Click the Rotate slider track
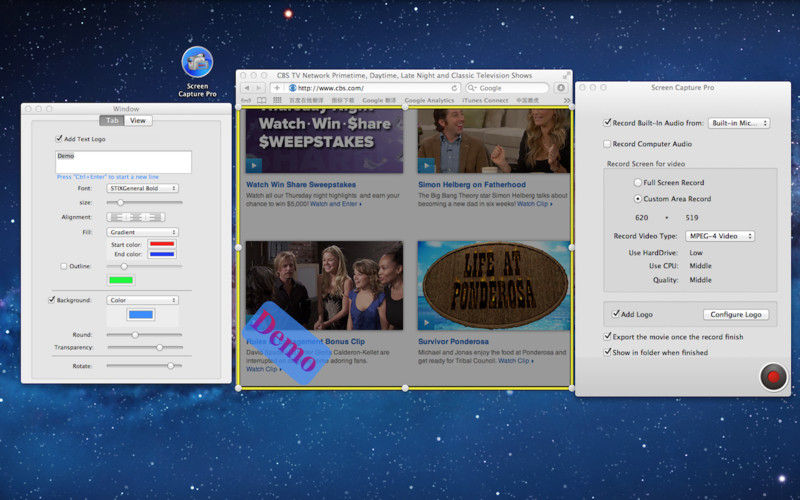800x500 pixels. pyautogui.click(x=144, y=366)
